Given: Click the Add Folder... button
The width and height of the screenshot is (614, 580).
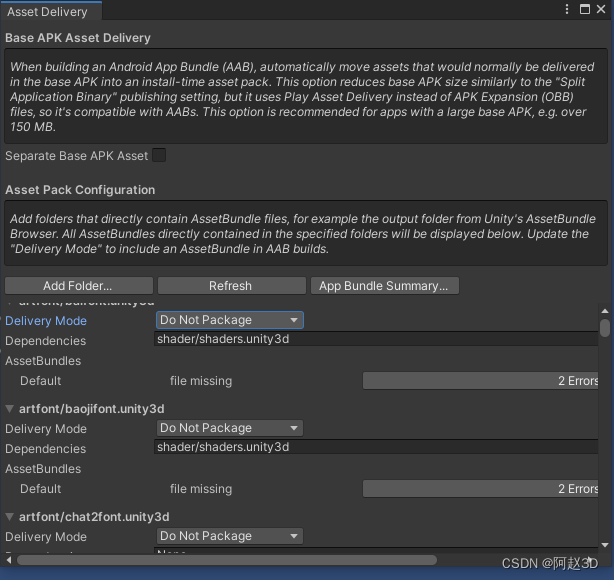Looking at the screenshot, I should (79, 286).
